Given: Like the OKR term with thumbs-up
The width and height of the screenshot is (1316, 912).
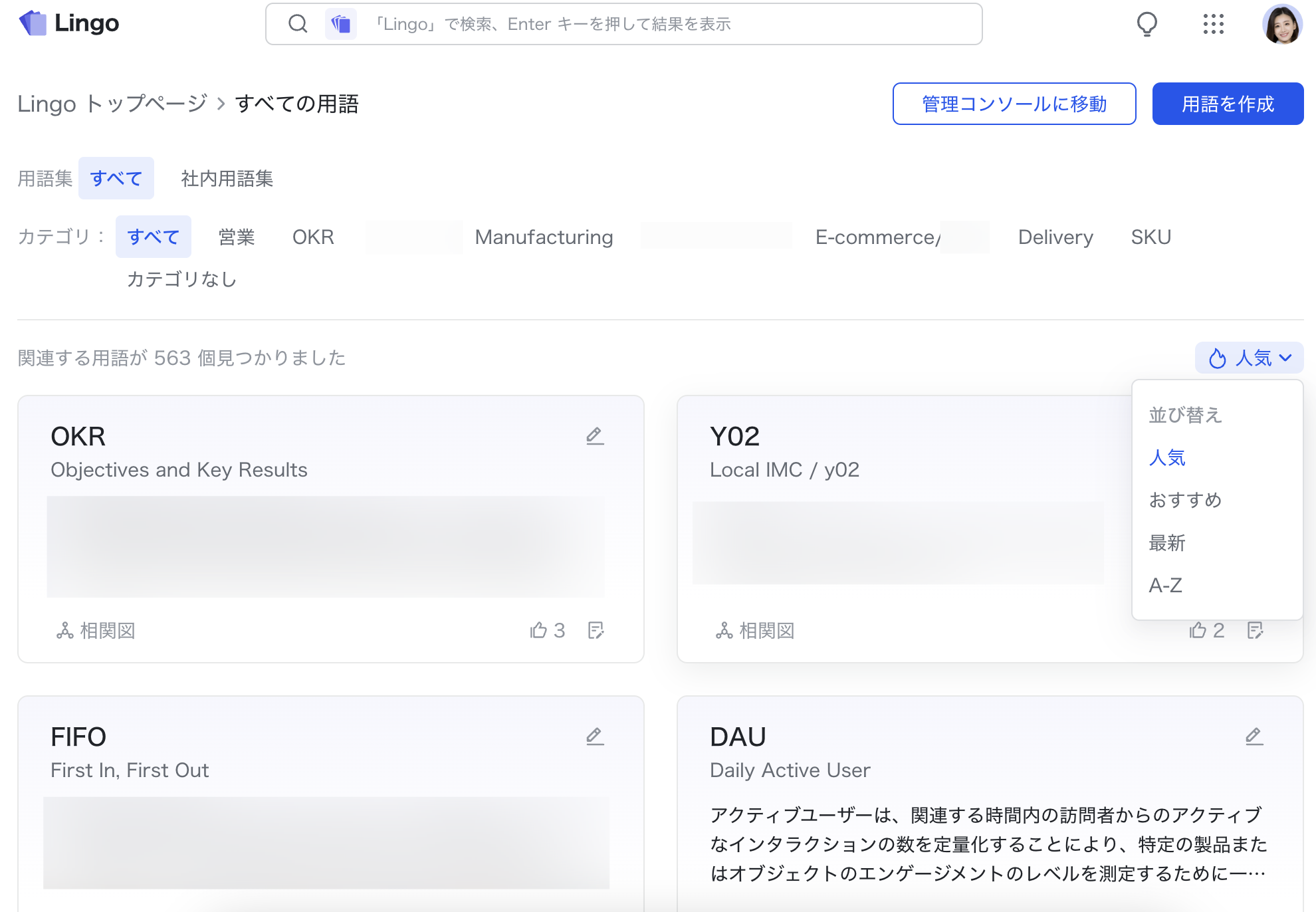Looking at the screenshot, I should [x=538, y=630].
